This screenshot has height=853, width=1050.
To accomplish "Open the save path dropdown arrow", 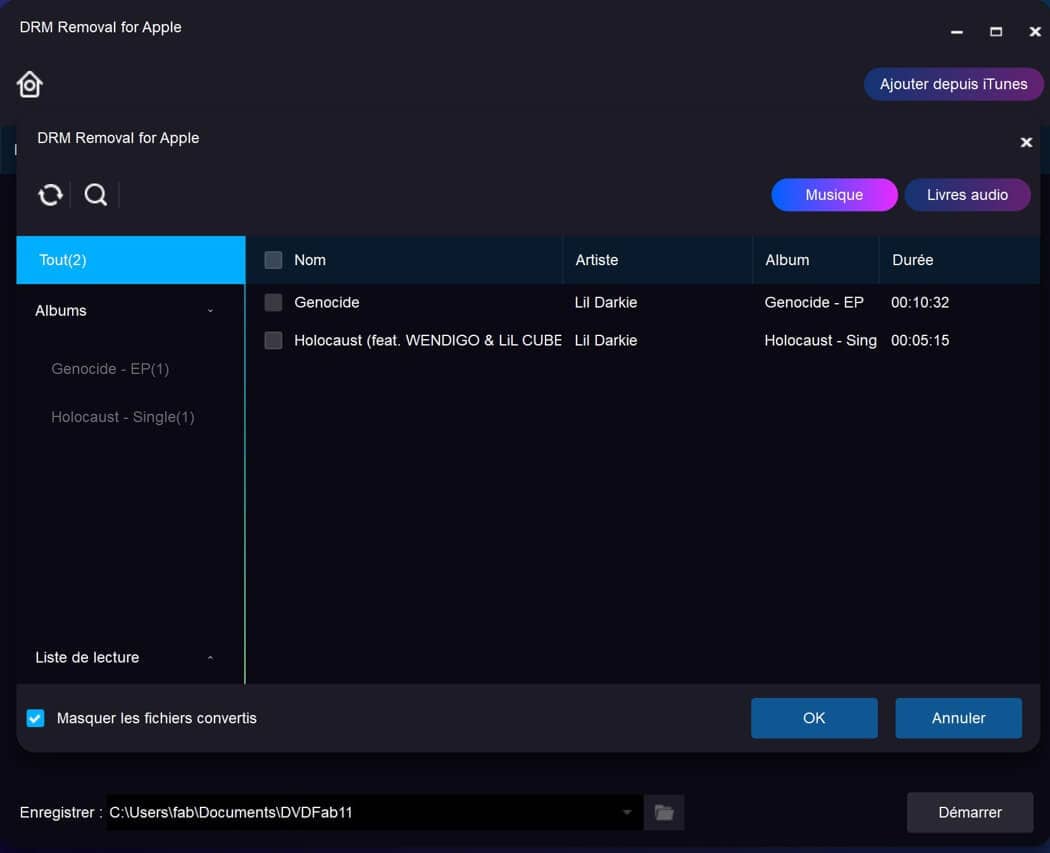I will point(627,812).
